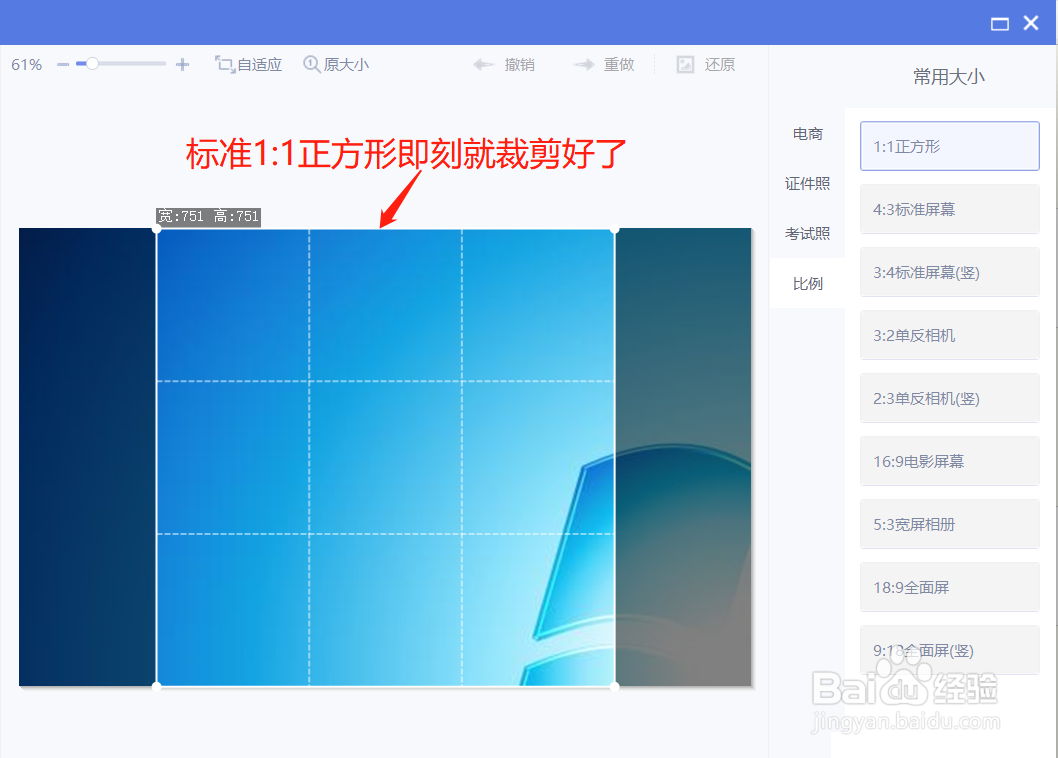
Task: Click the 常用大小 panel heading
Action: (x=949, y=77)
